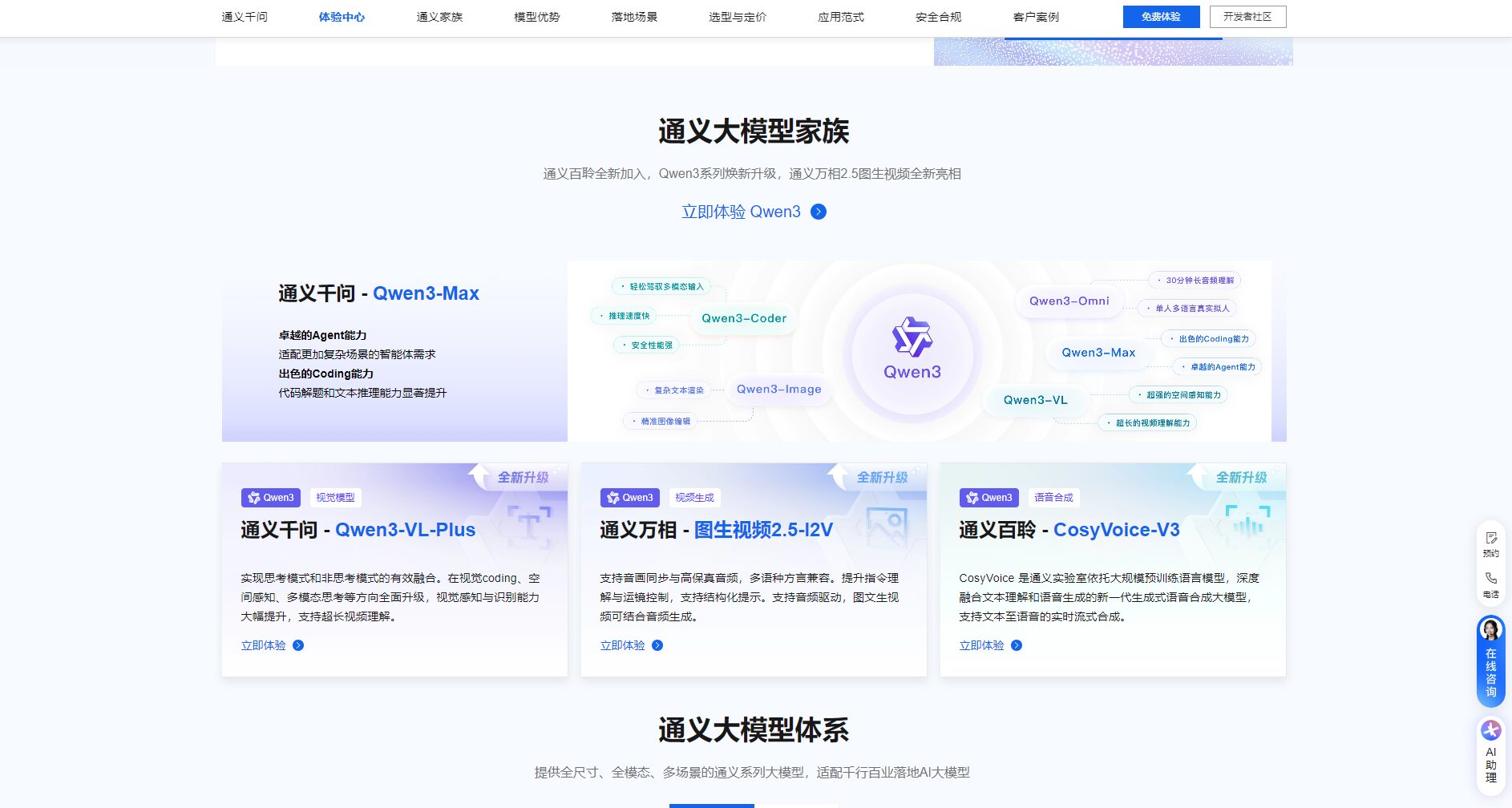The height and width of the screenshot is (808, 1512).
Task: Open 客户案例 nav item
Action: (1036, 17)
